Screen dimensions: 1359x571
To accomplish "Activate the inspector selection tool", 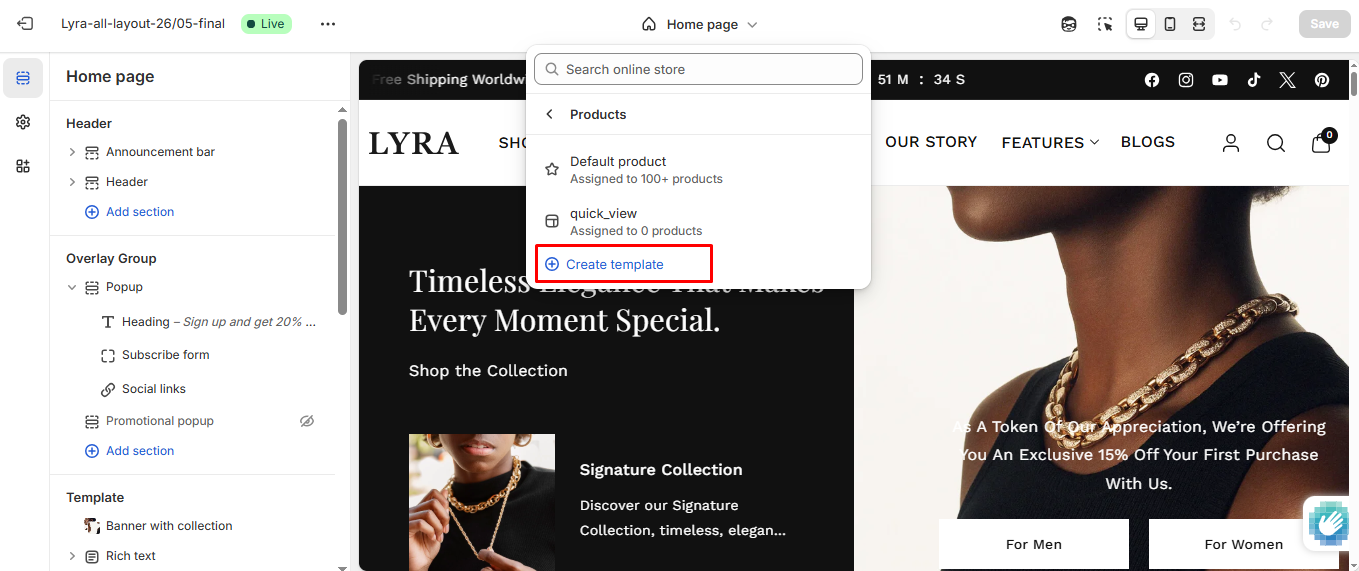I will 1104,24.
